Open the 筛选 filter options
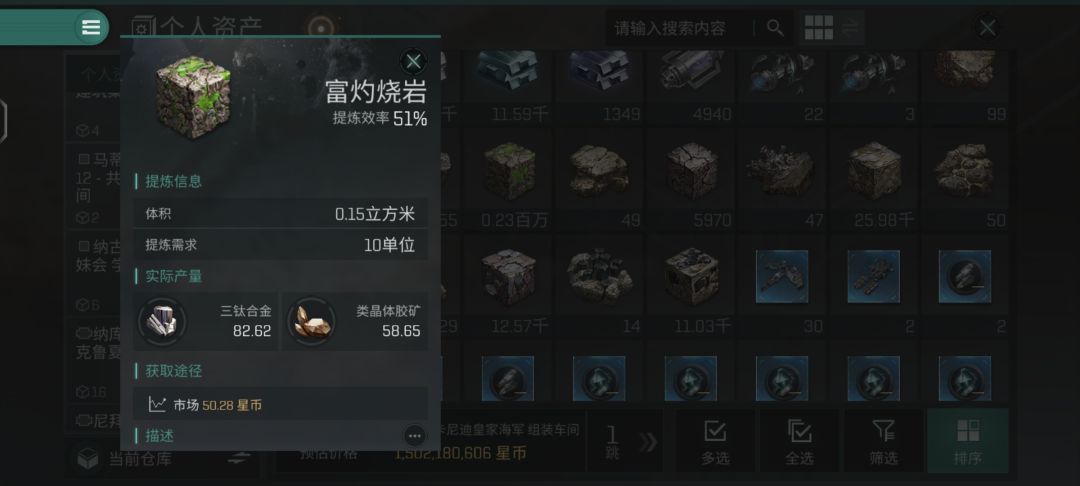Screen dimensions: 1080x486 pyautogui.click(x=884, y=441)
